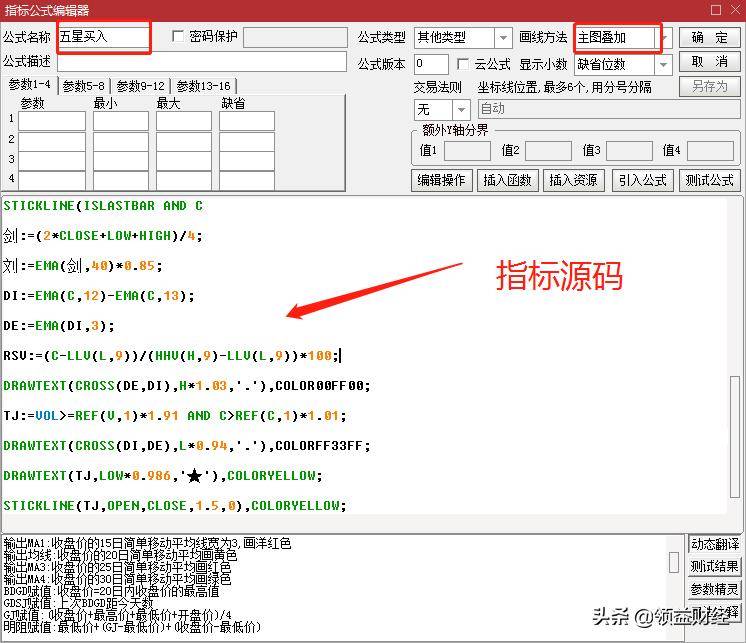Click the STICKLINE(TJ,OPEN,CLOSE code line

pos(175,506)
